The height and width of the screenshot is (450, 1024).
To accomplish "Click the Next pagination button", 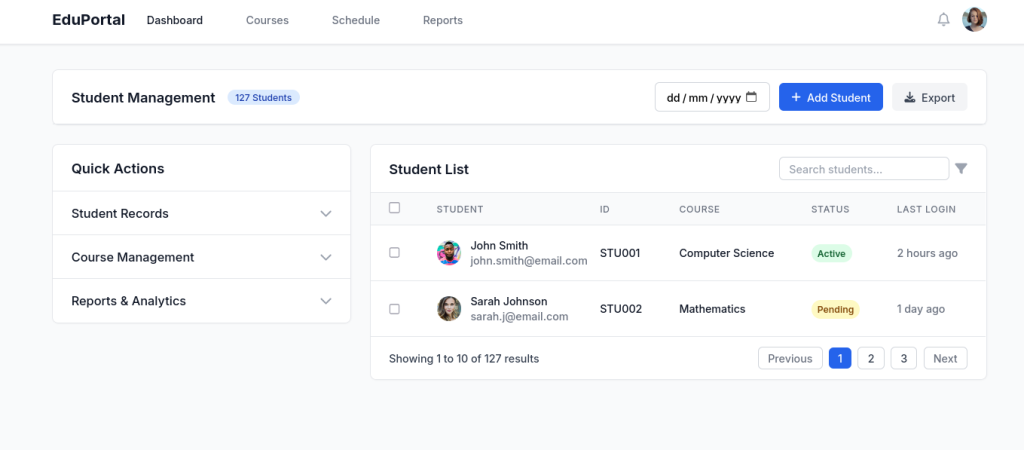I will pyautogui.click(x=945, y=358).
